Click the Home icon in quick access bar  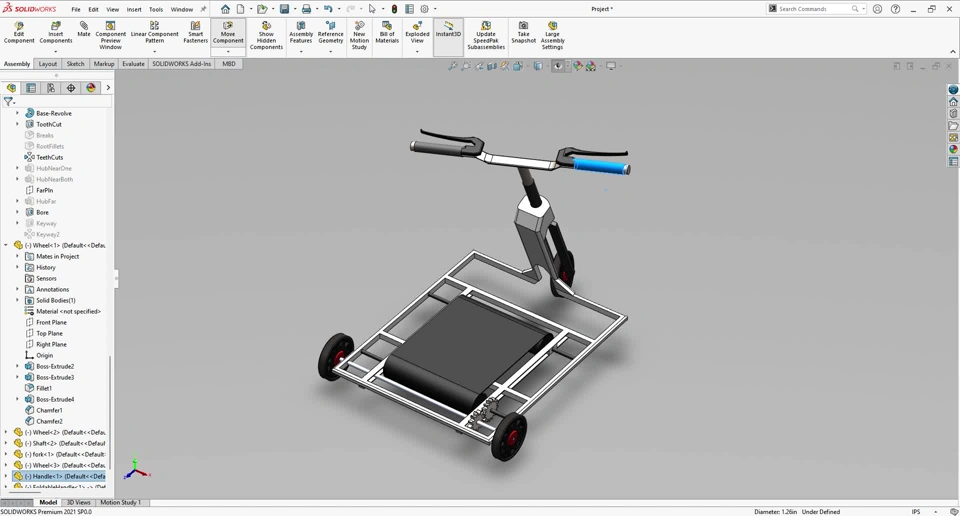point(225,9)
